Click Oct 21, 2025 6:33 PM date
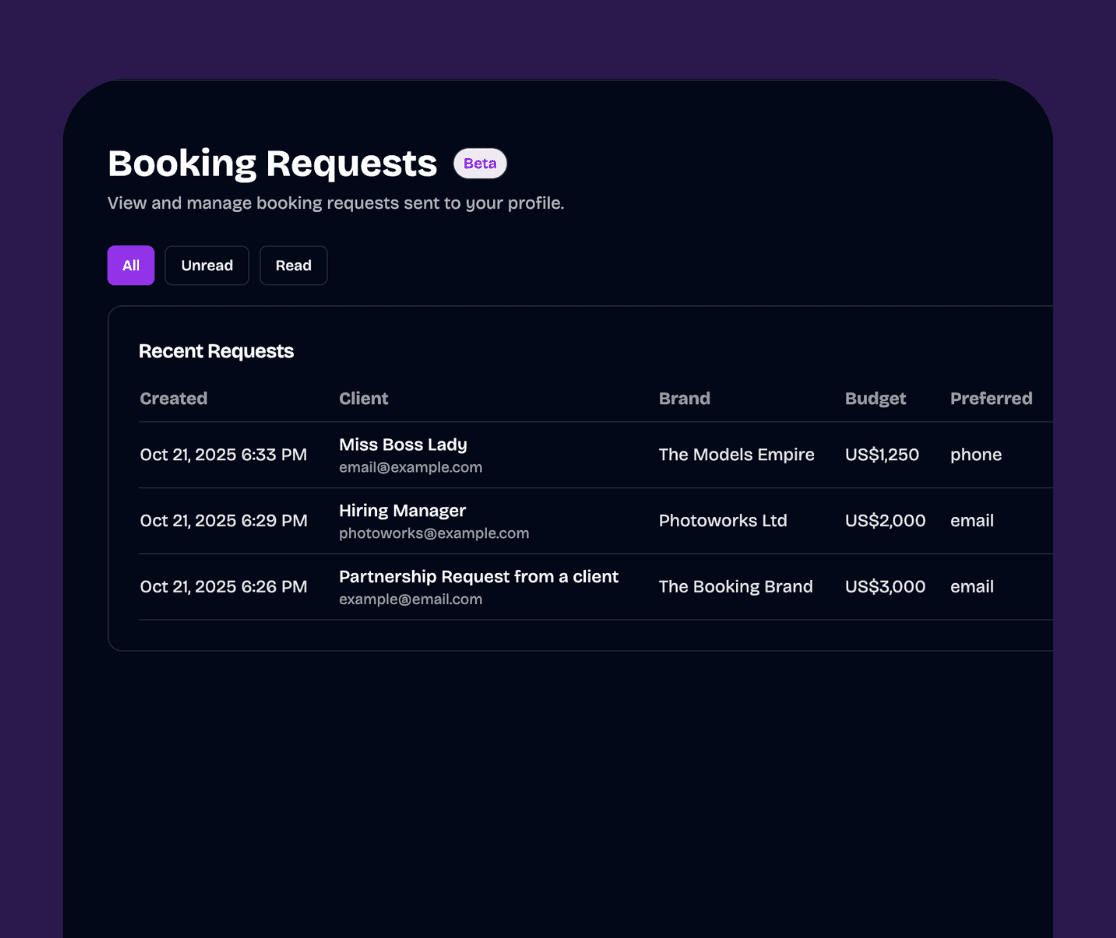The height and width of the screenshot is (938, 1116). 223,455
